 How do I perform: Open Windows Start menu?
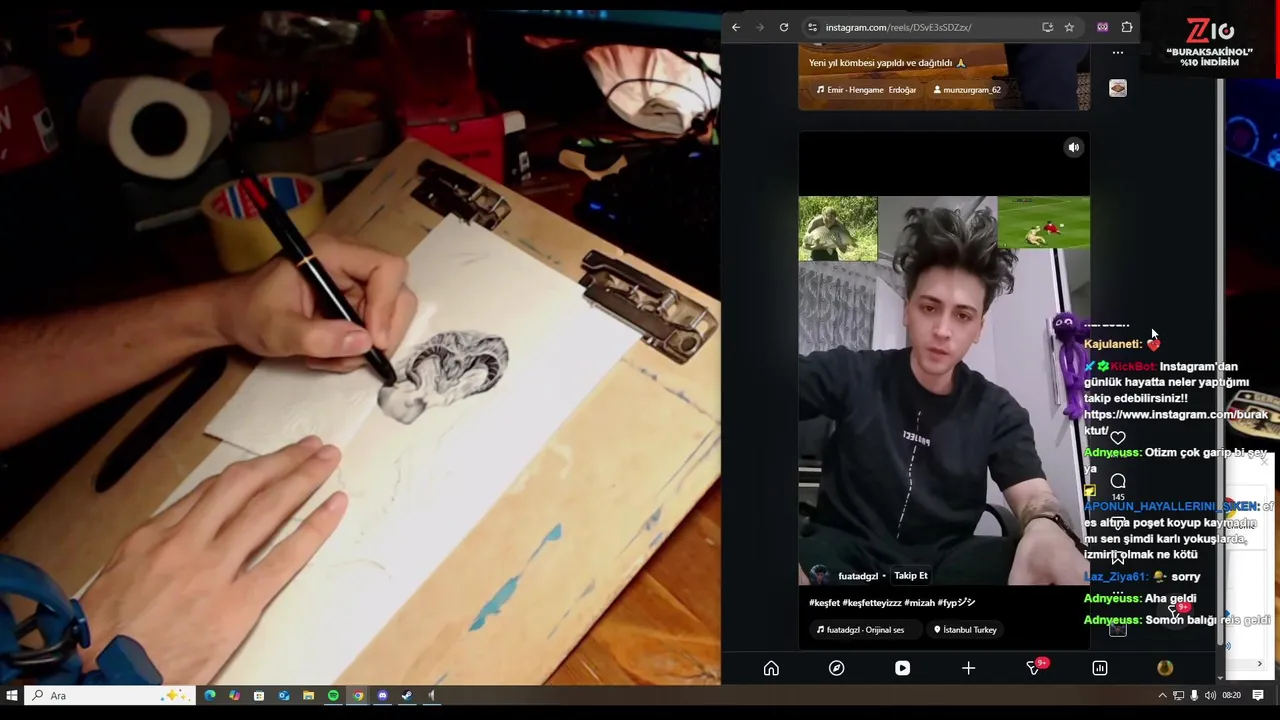pos(12,696)
